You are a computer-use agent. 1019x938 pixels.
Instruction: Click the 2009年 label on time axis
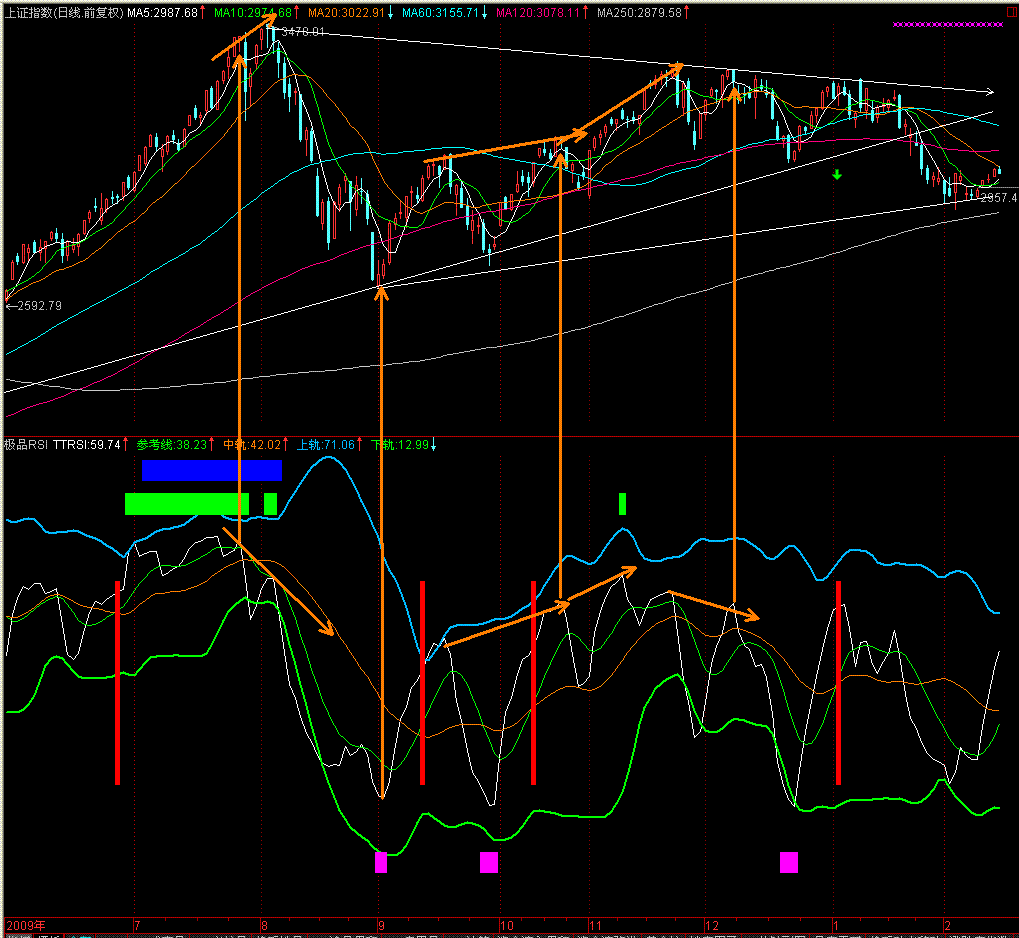point(26,926)
